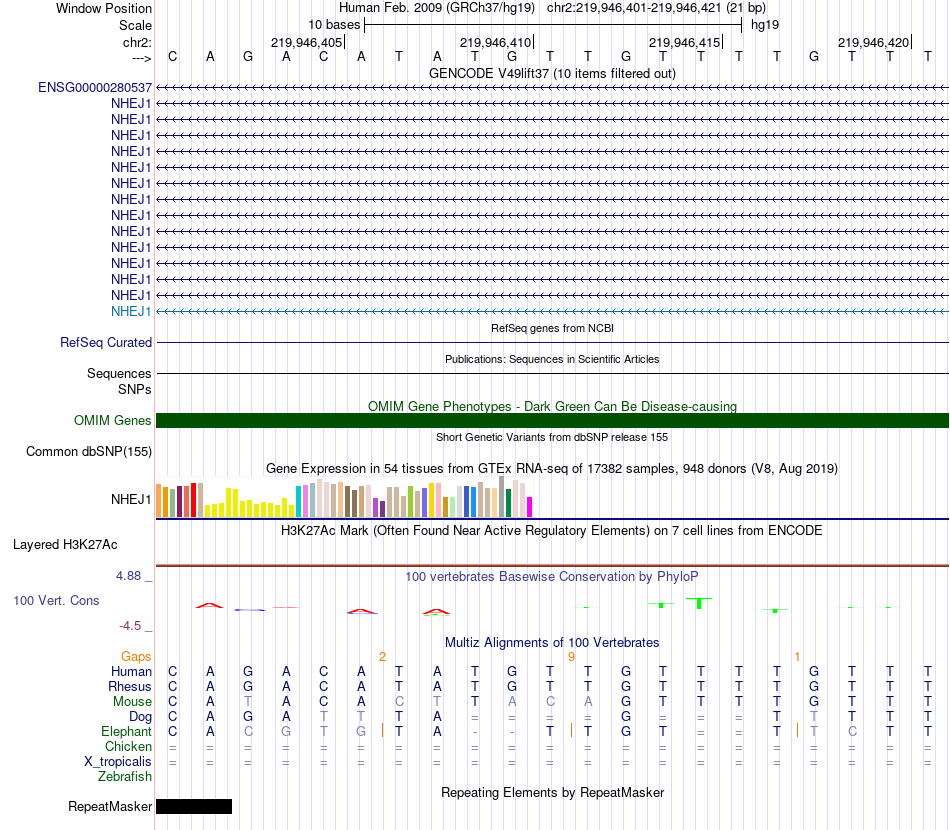Click the SNPs track label
950x830 pixels.
coord(135,390)
